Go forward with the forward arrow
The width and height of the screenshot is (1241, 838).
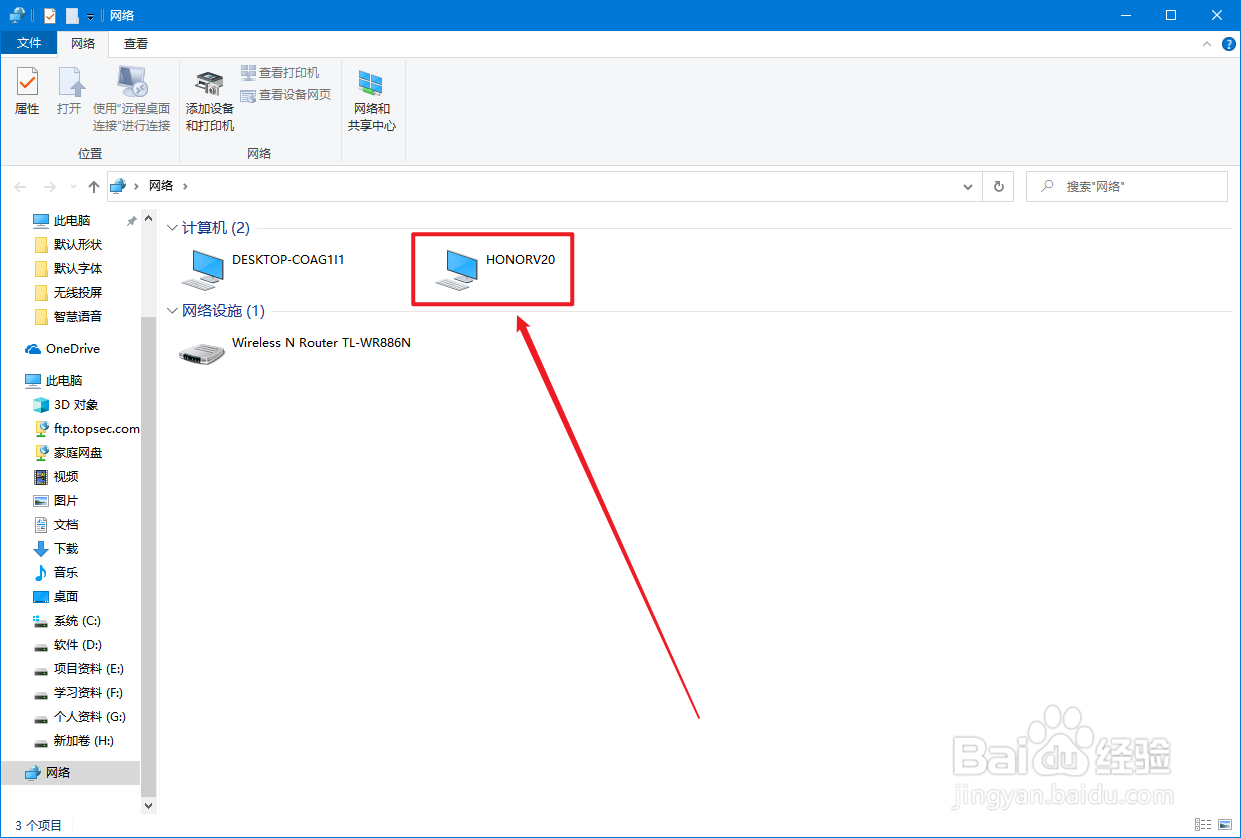[x=50, y=186]
